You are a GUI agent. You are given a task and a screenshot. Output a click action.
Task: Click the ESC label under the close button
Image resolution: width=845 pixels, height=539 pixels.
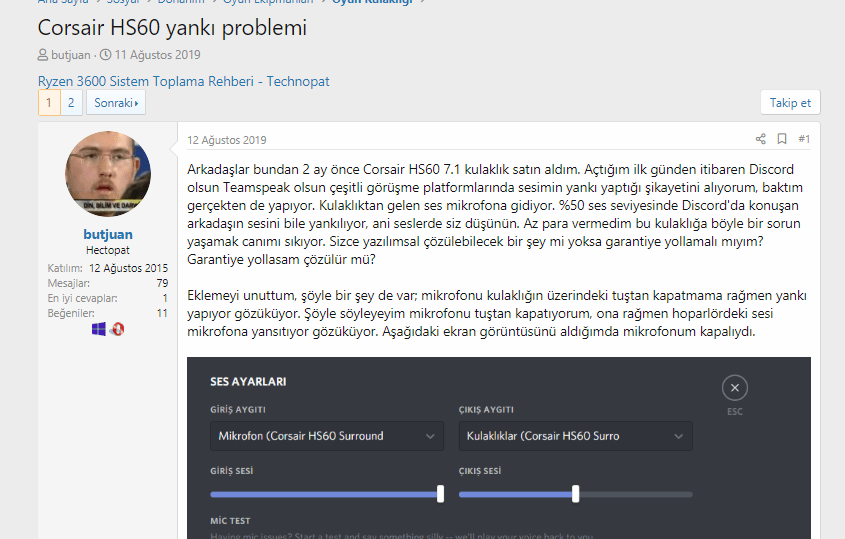coord(735,411)
